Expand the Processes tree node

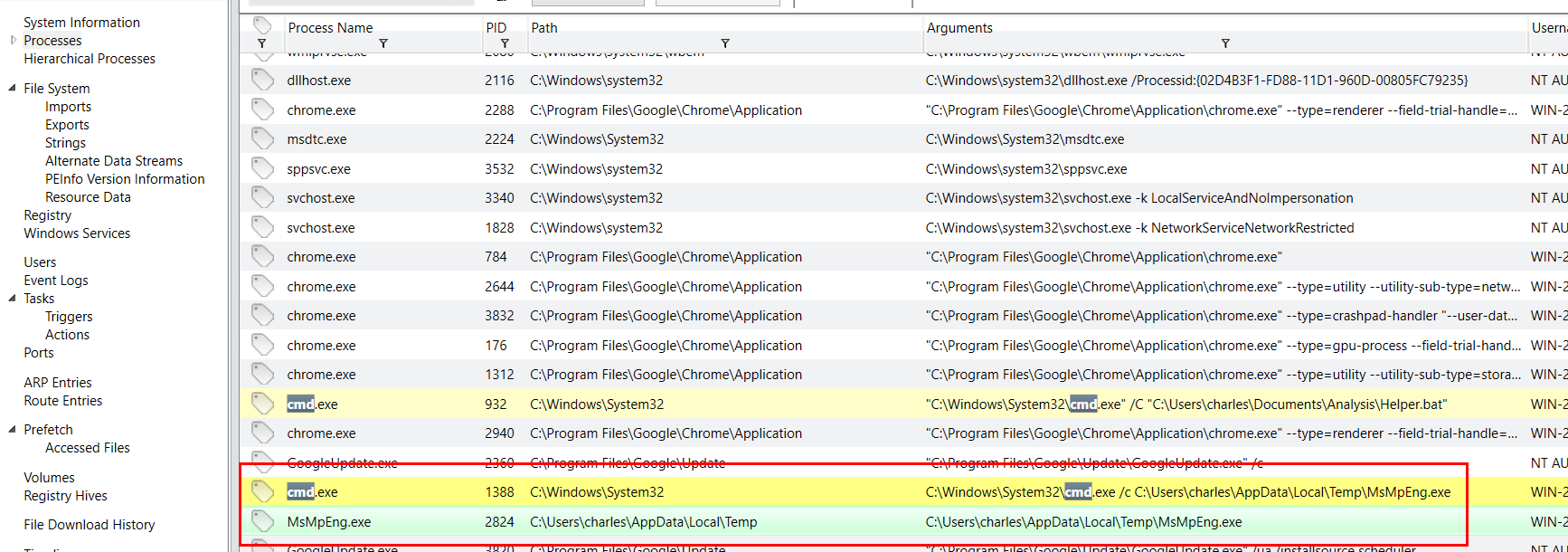click(13, 41)
